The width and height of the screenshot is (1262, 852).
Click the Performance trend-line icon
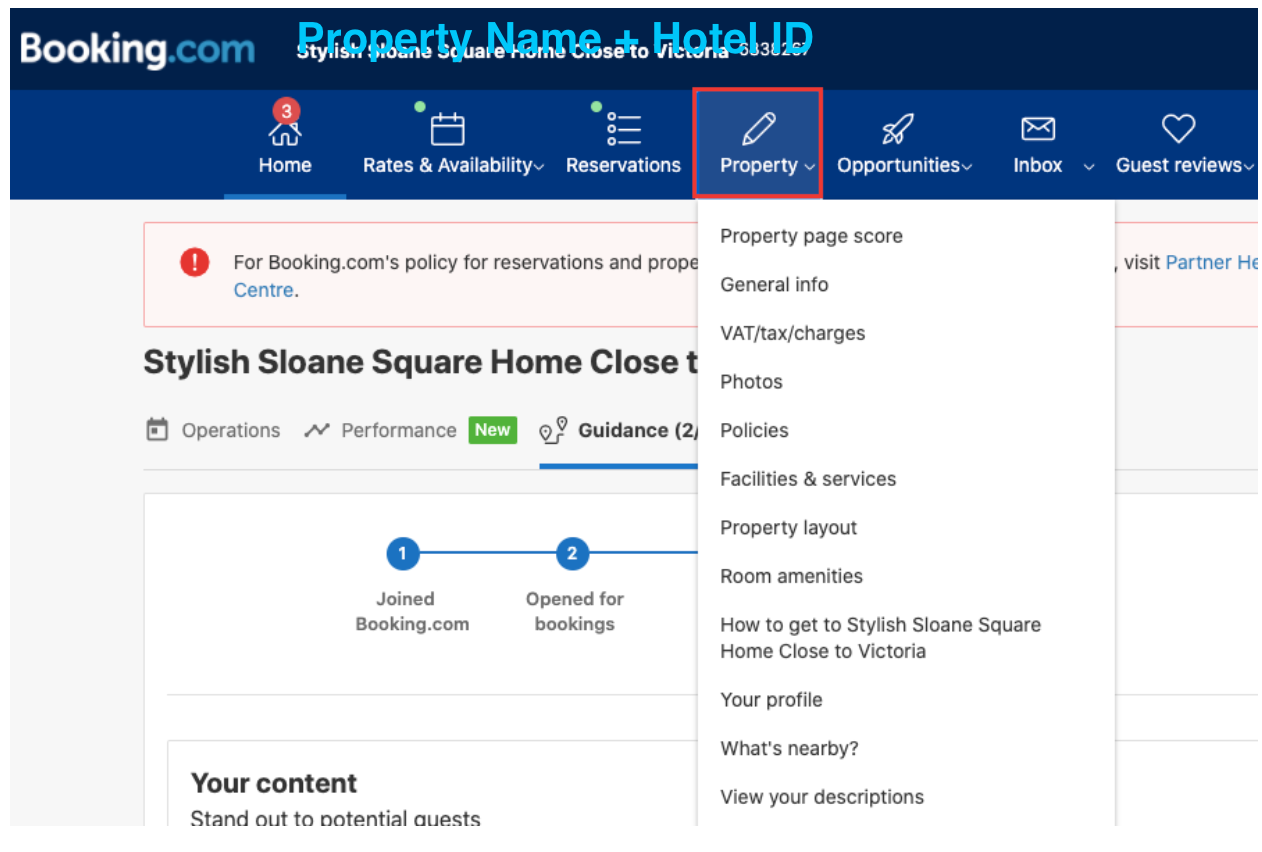point(317,431)
